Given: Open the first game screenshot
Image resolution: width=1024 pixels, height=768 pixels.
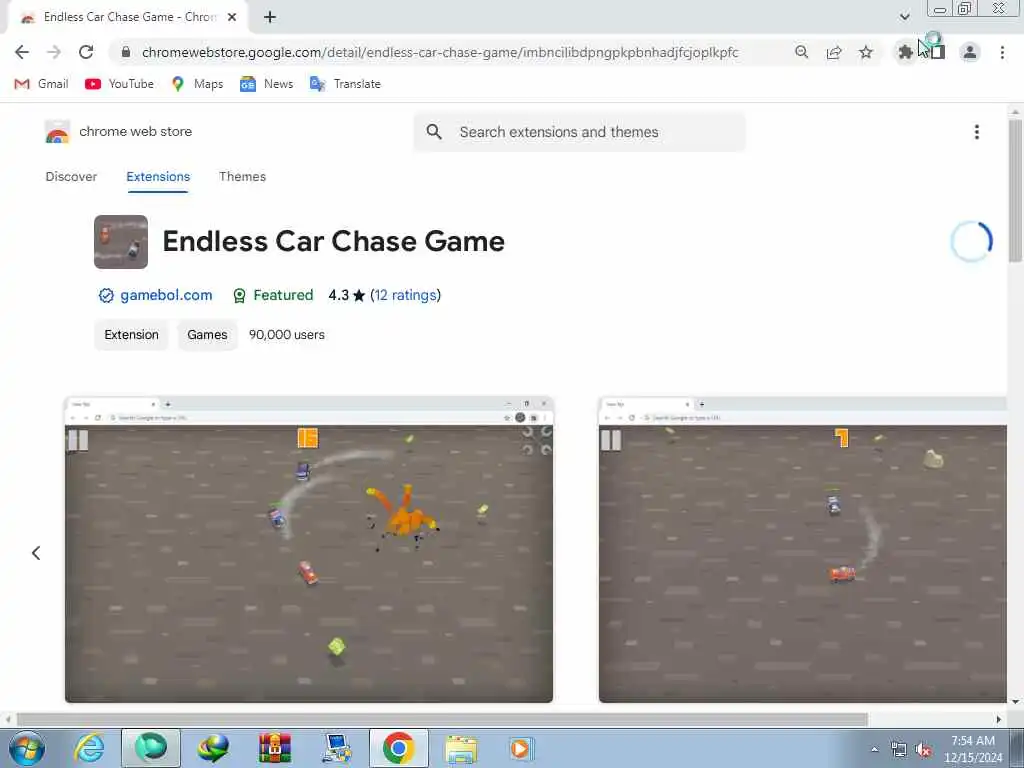Looking at the screenshot, I should 309,549.
